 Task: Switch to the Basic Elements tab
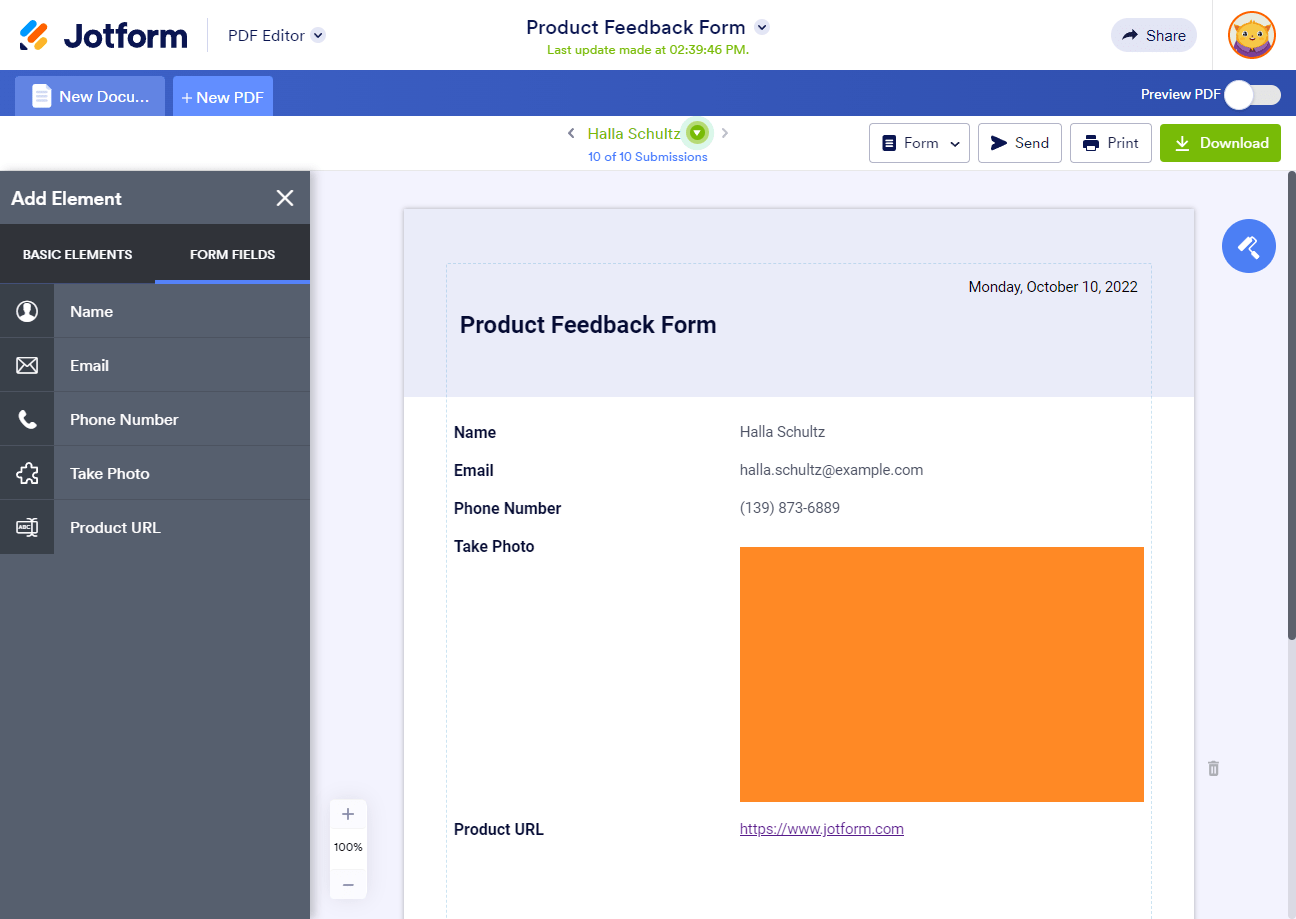click(78, 255)
